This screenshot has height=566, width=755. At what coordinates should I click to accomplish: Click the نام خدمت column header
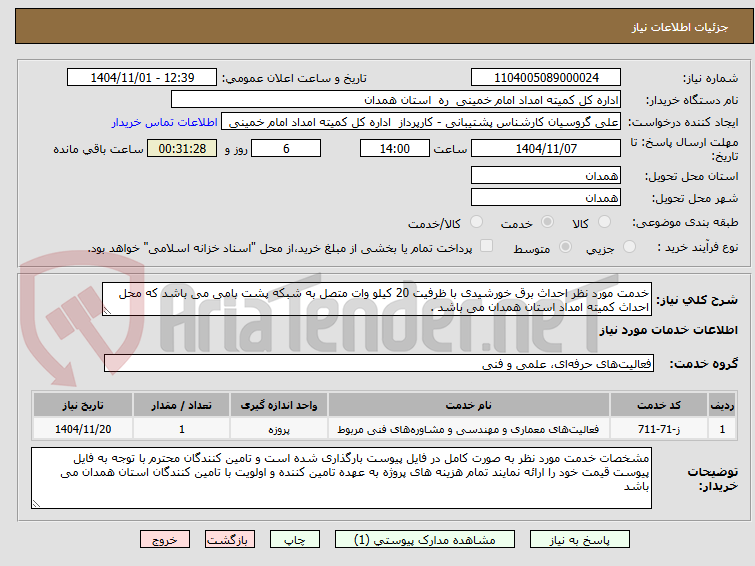coord(469,405)
